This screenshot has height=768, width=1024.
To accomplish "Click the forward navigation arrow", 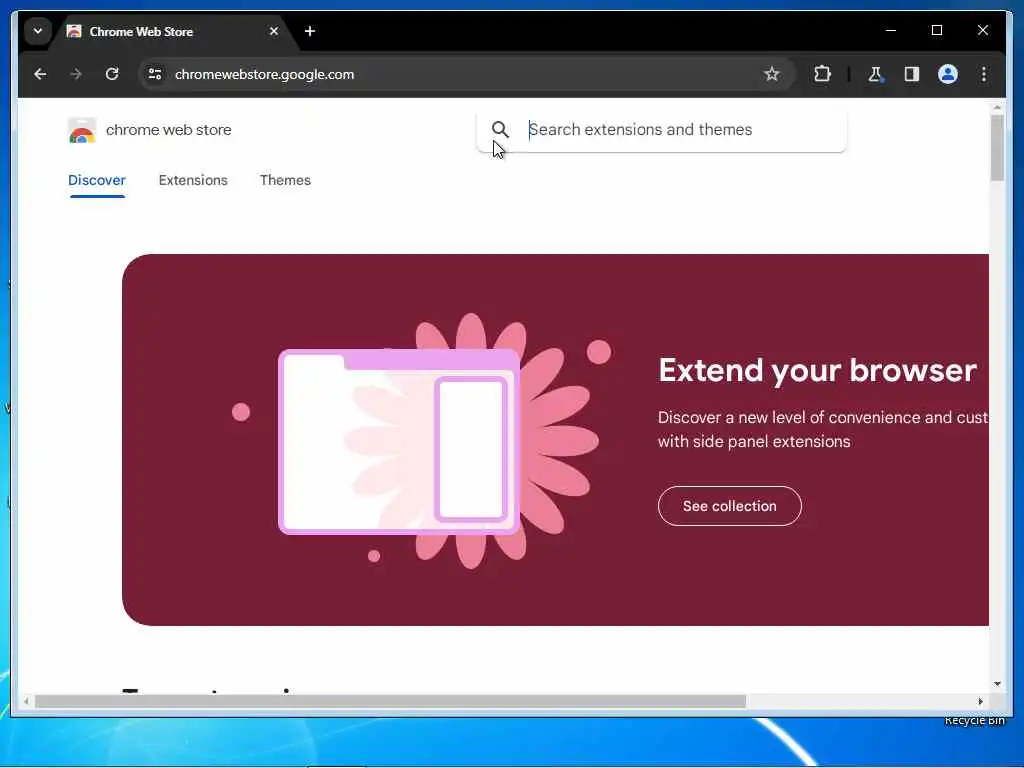I will (76, 74).
